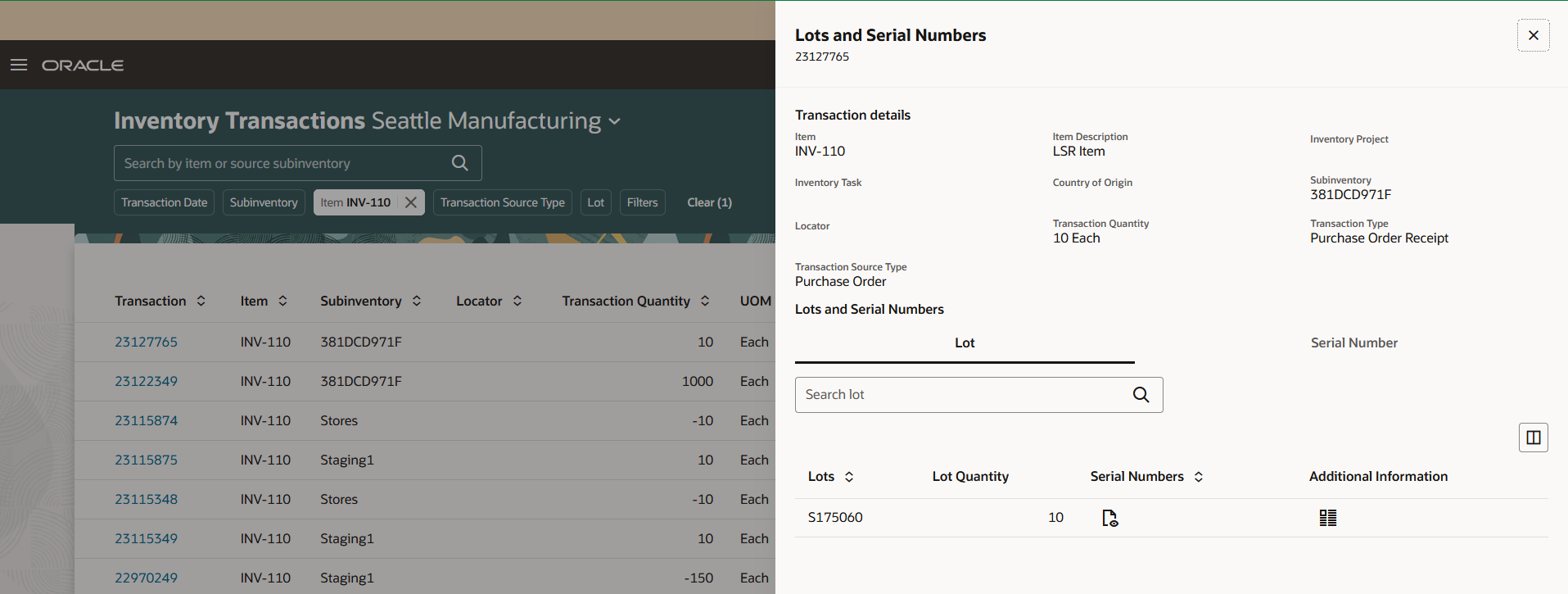The height and width of the screenshot is (594, 1568).
Task: Sort the Transaction column
Action: 201,301
